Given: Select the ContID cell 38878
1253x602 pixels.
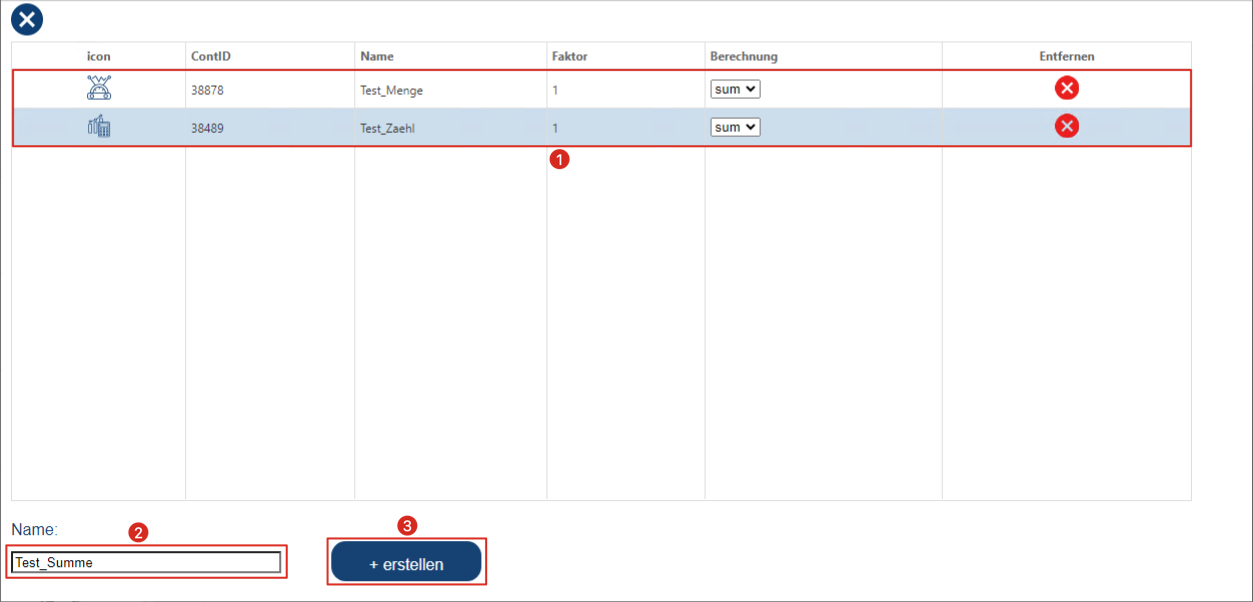Looking at the screenshot, I should 208,90.
